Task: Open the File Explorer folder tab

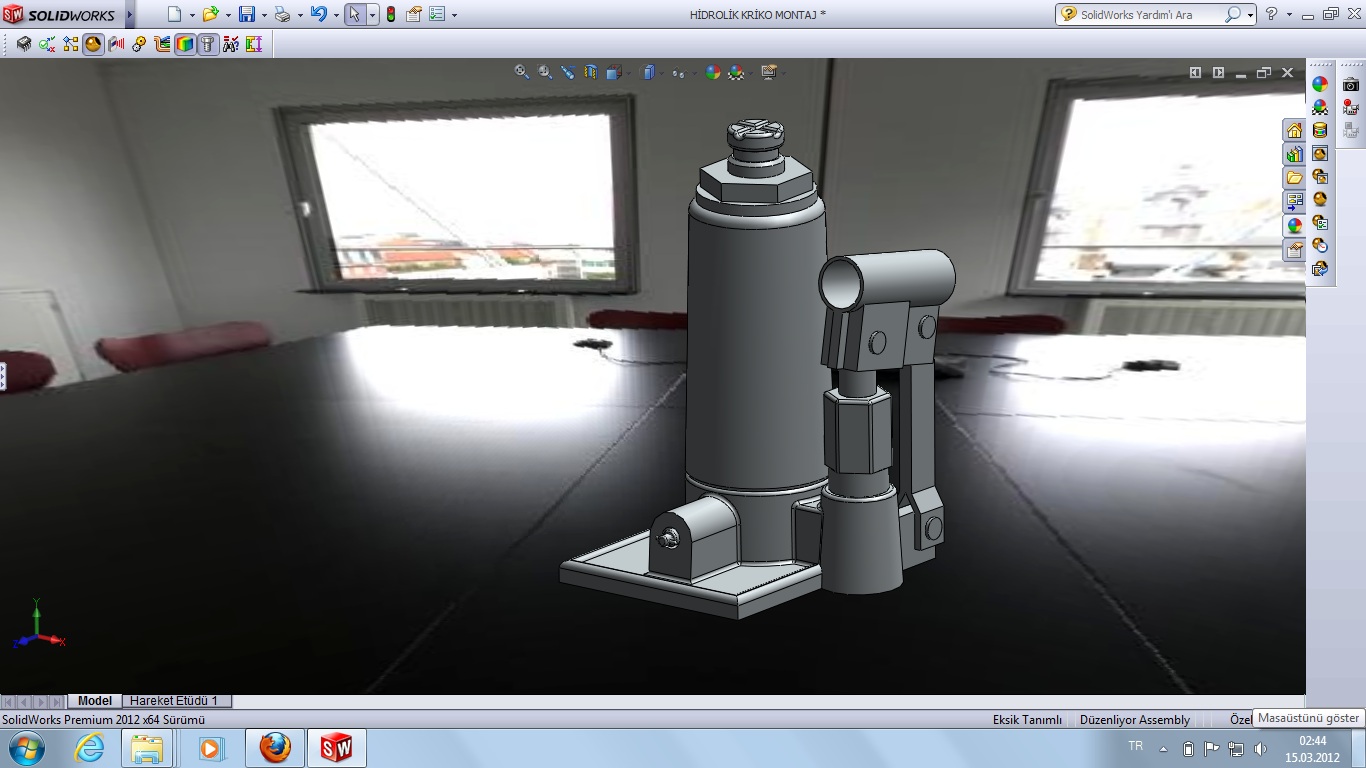Action: tap(1294, 178)
